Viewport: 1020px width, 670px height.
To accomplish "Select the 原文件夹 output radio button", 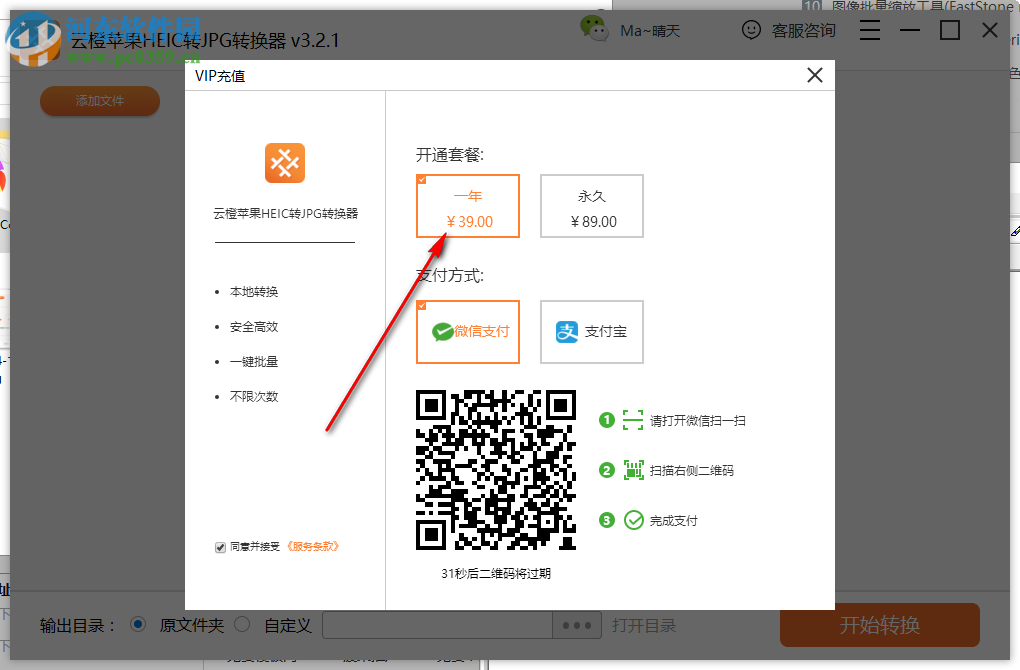I will (x=137, y=625).
